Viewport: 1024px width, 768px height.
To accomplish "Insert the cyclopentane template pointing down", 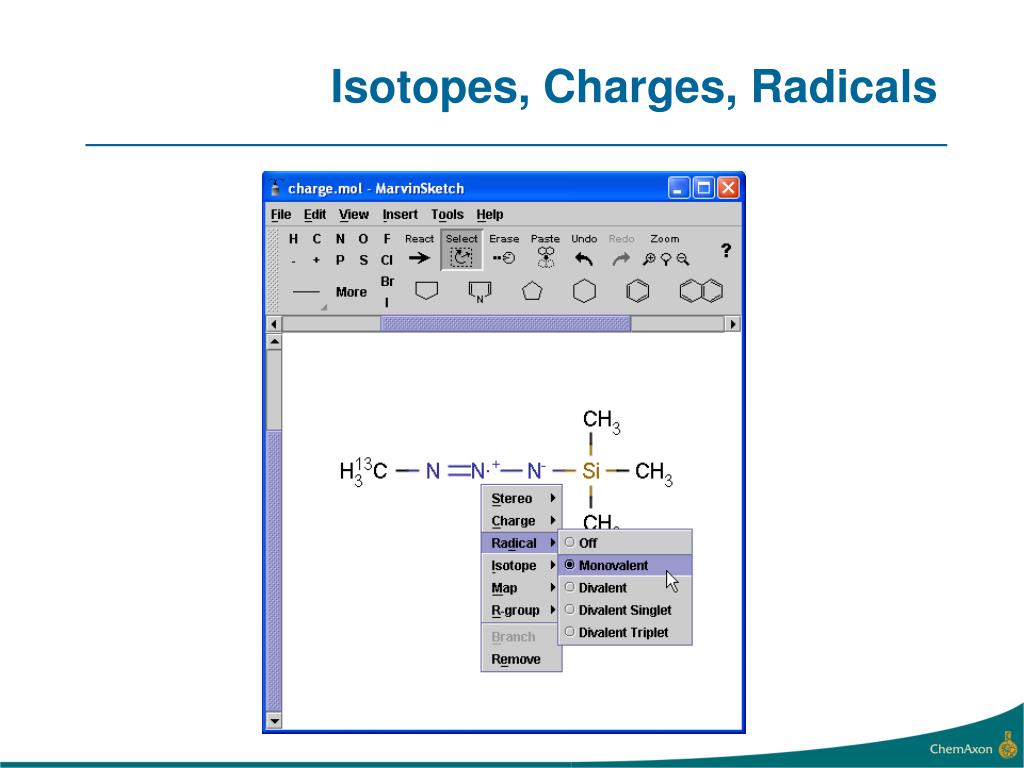I will pos(426,291).
